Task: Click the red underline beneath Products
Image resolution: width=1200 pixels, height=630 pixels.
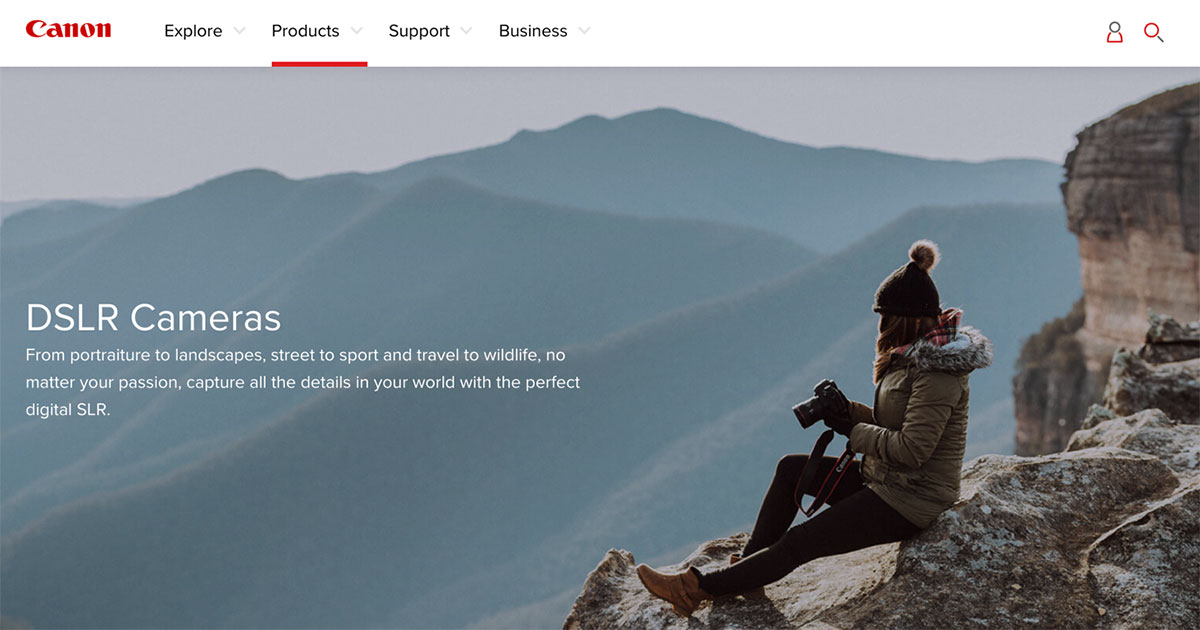Action: 319,64
